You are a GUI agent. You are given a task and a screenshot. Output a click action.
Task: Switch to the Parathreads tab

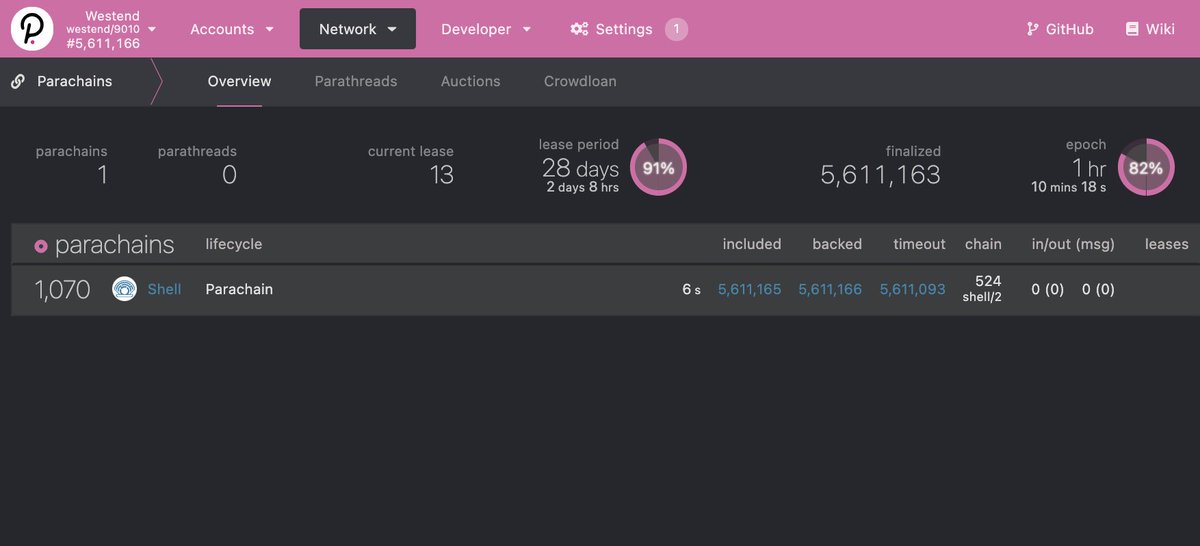coord(356,81)
